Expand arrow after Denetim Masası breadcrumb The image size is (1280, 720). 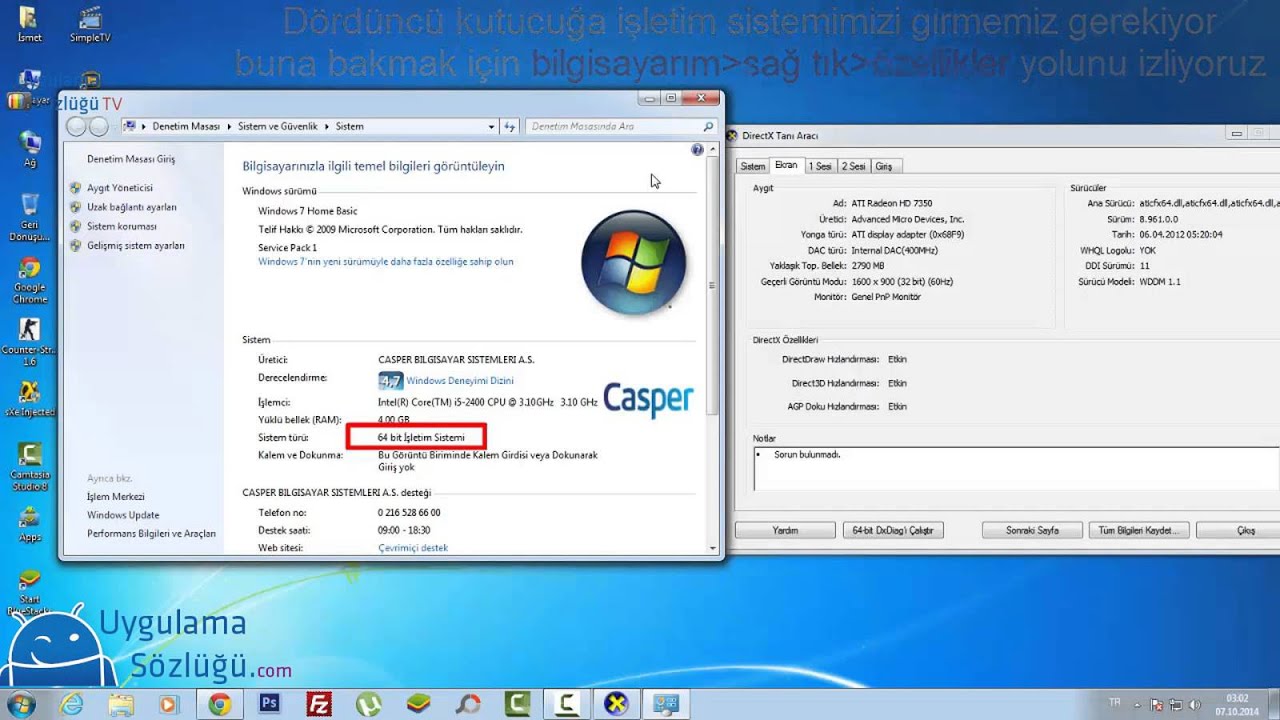[230, 127]
